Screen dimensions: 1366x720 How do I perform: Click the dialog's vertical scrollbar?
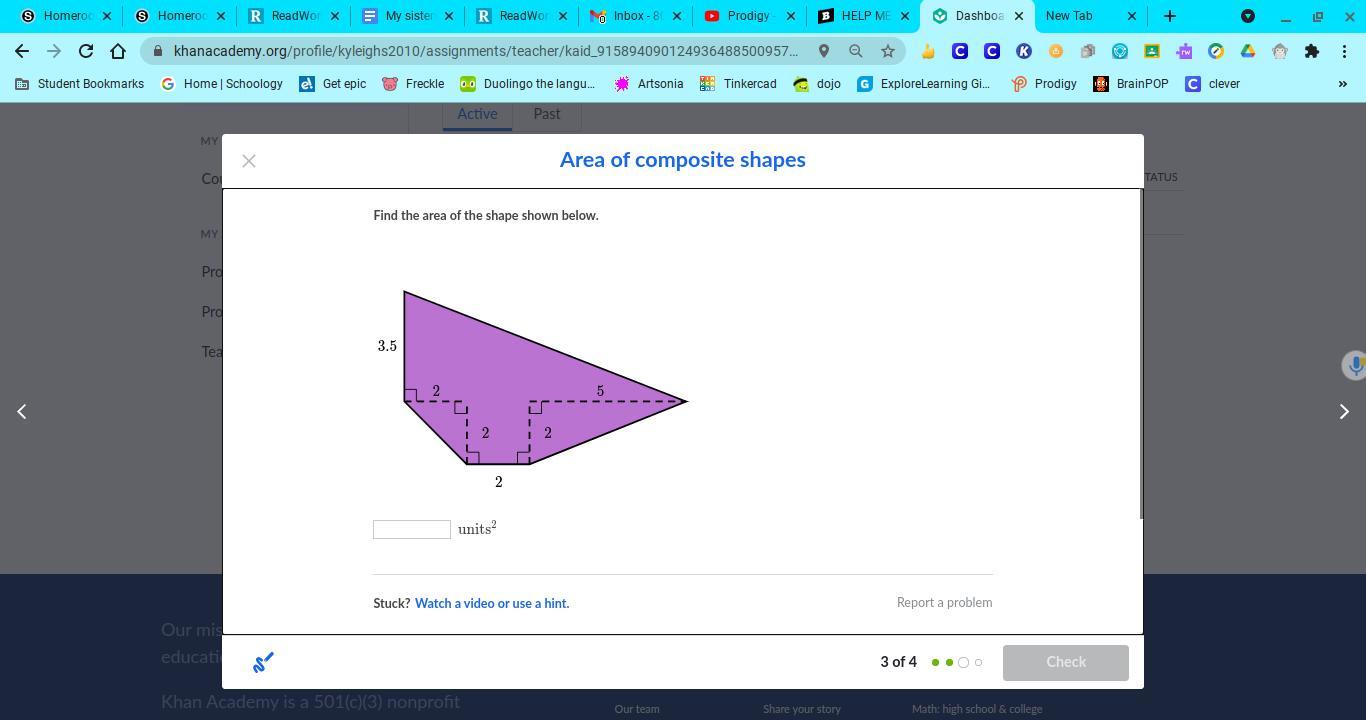(1141, 354)
